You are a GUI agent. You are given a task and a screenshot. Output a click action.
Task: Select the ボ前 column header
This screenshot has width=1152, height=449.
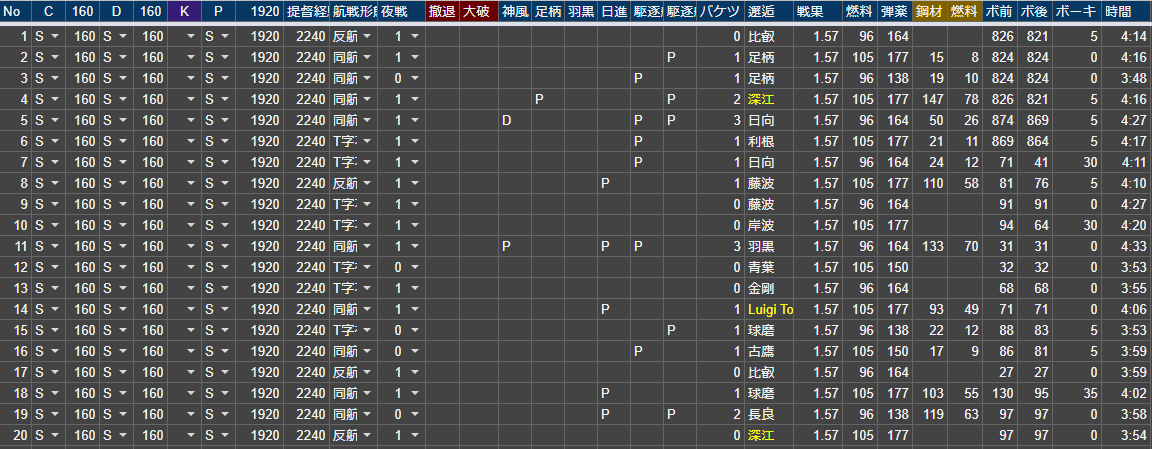[998, 11]
